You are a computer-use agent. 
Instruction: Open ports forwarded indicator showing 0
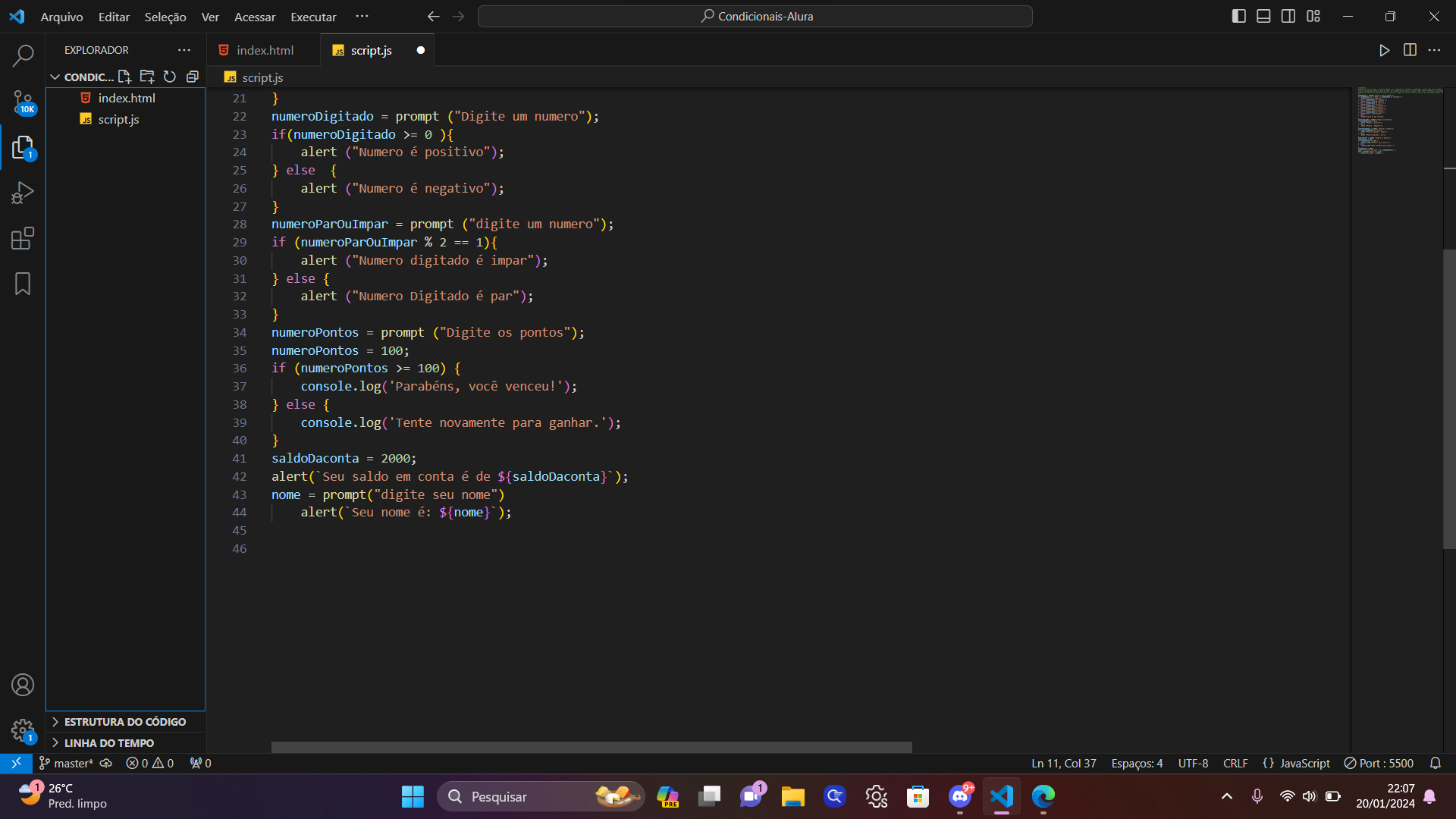[x=200, y=763]
